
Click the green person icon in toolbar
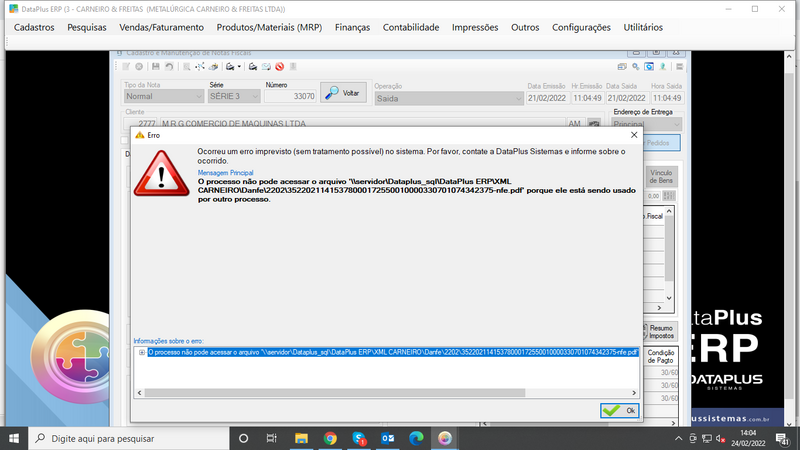click(663, 66)
